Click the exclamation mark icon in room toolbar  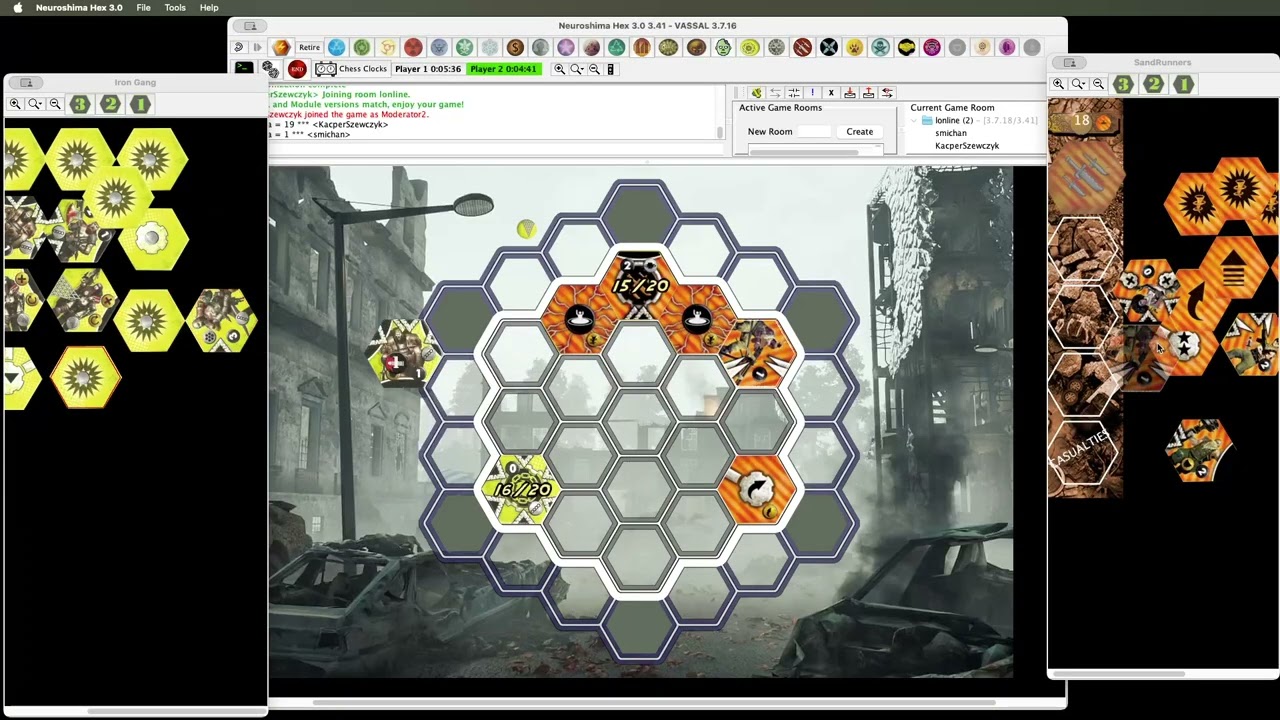click(x=812, y=93)
